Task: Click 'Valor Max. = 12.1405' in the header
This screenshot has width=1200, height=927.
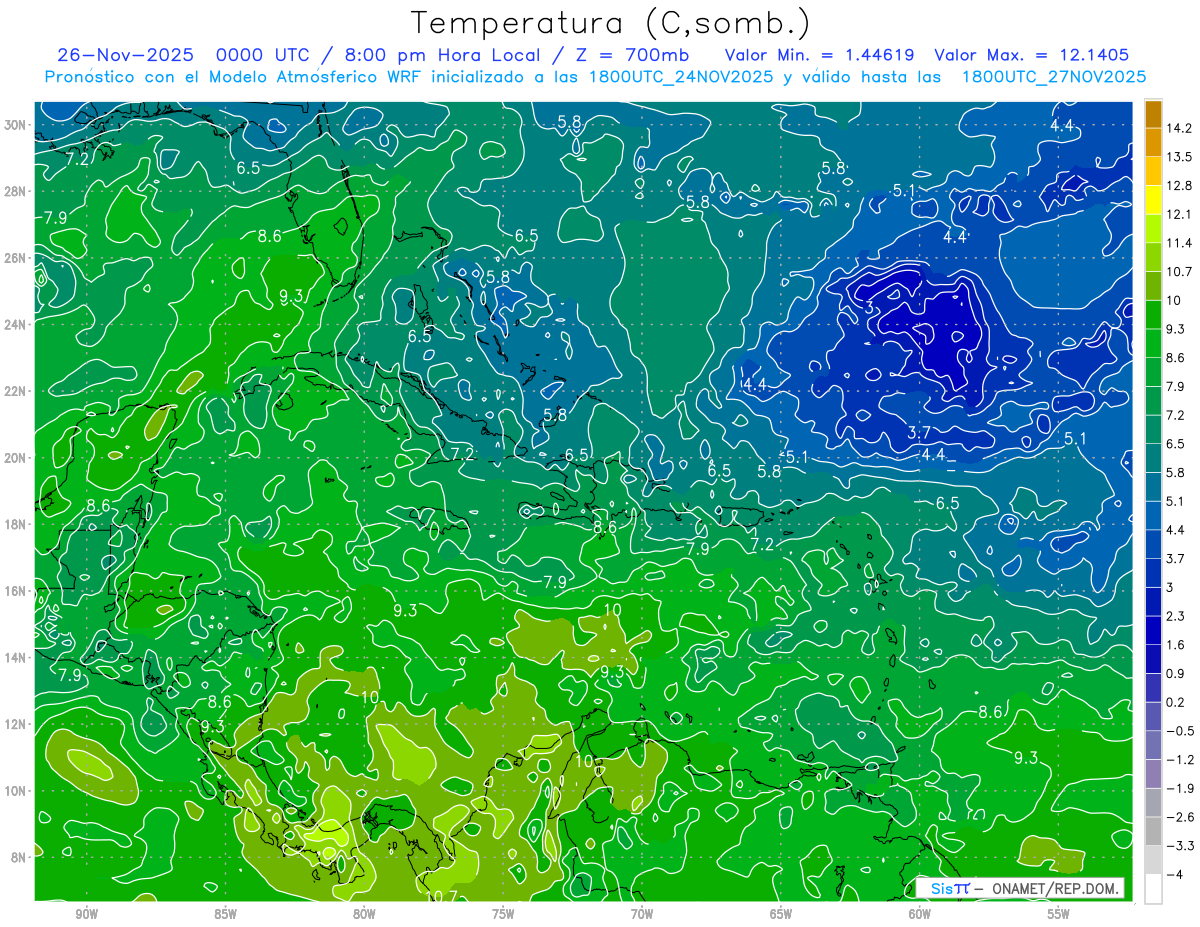Action: coord(1032,55)
